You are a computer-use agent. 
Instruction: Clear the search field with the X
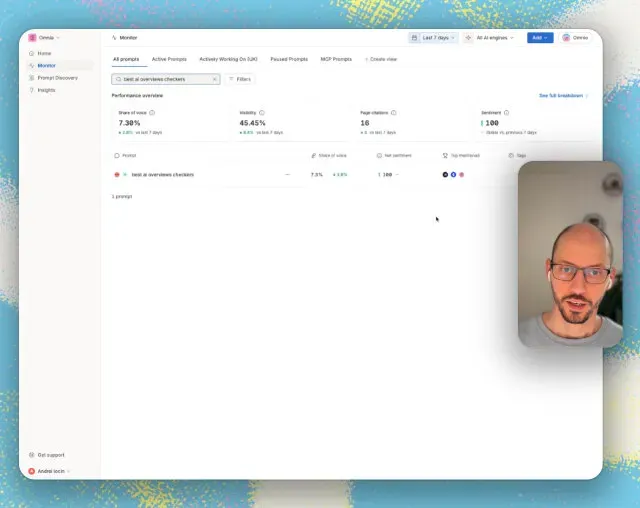tap(215, 79)
